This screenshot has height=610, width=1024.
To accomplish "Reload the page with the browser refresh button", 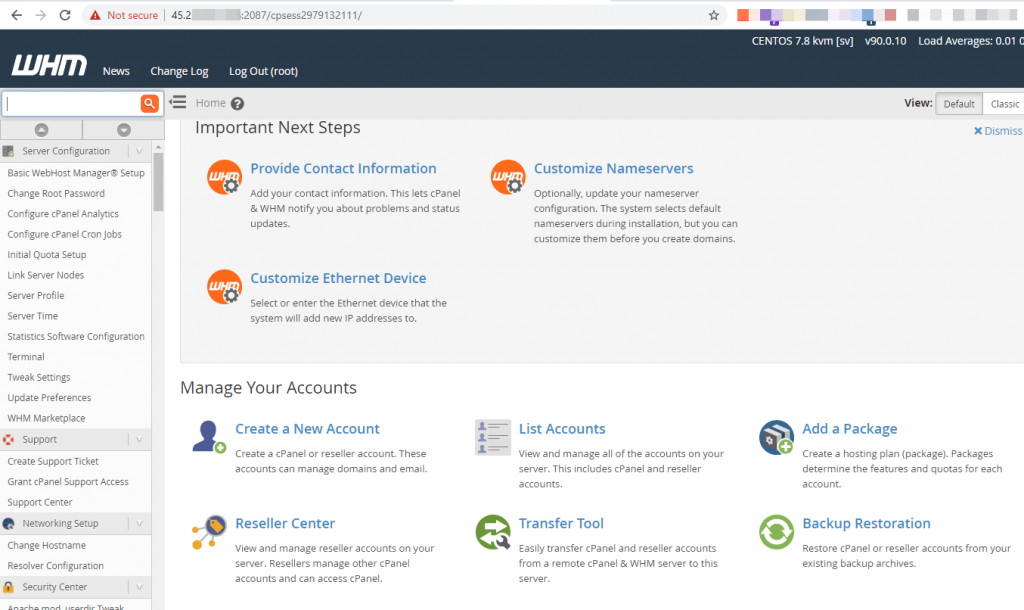I will pos(65,15).
